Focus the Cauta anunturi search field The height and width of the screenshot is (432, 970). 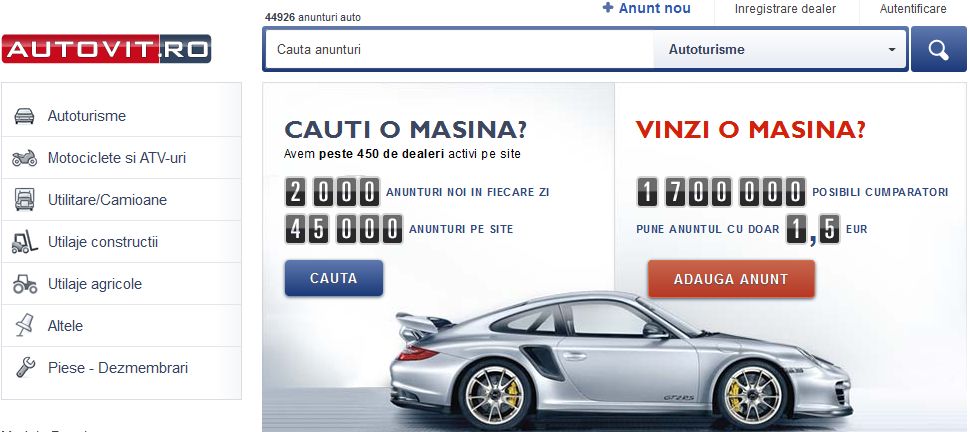(459, 50)
